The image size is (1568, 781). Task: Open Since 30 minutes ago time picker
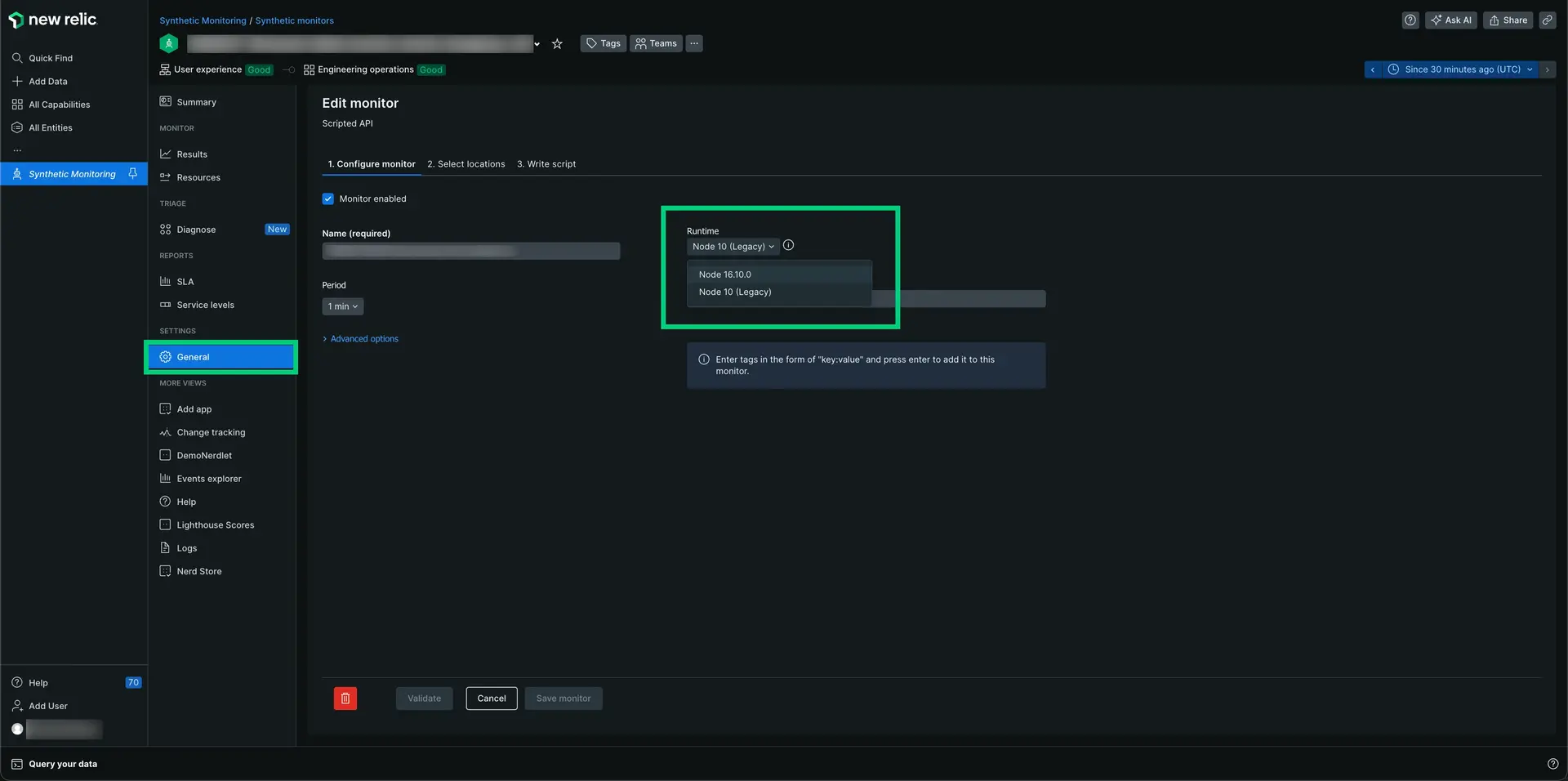click(1460, 69)
